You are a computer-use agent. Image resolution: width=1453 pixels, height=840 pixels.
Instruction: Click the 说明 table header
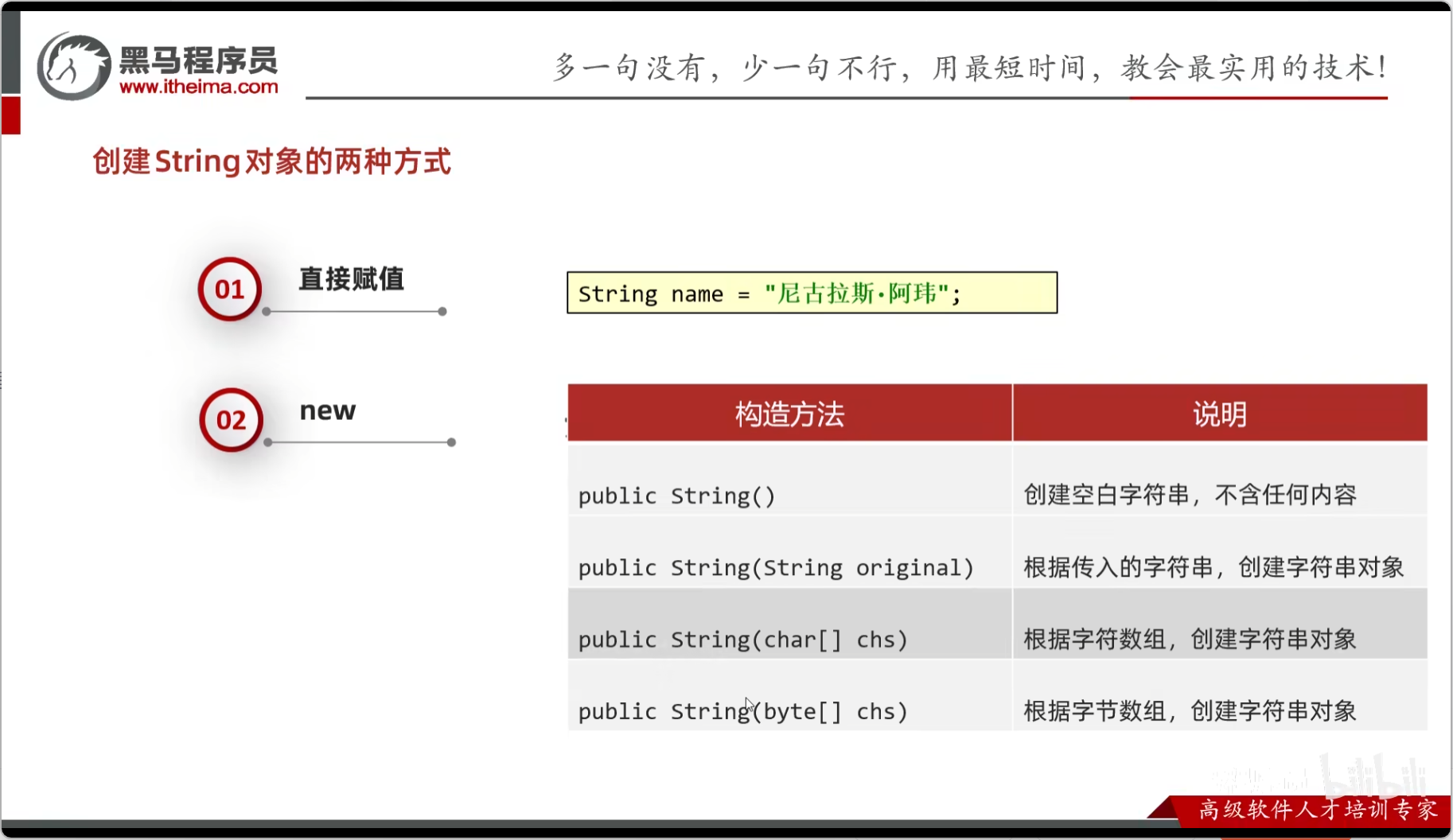point(1220,413)
